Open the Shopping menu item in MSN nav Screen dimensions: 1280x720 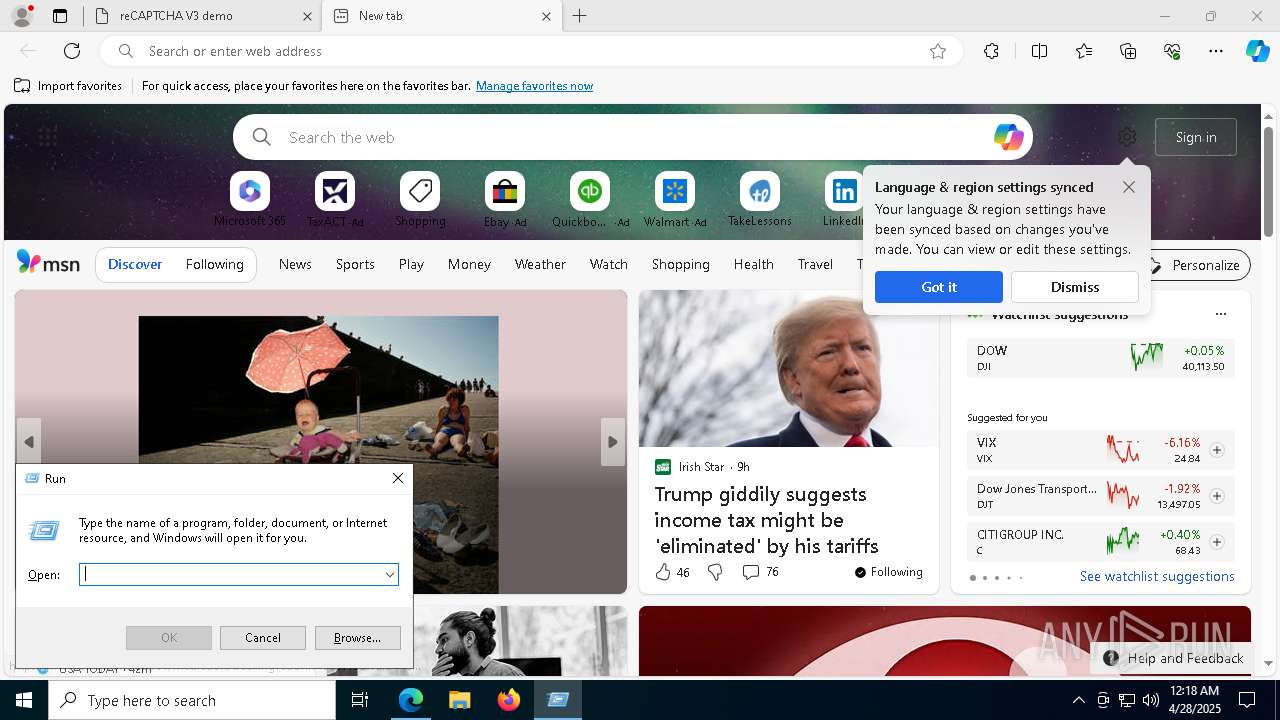tap(680, 264)
